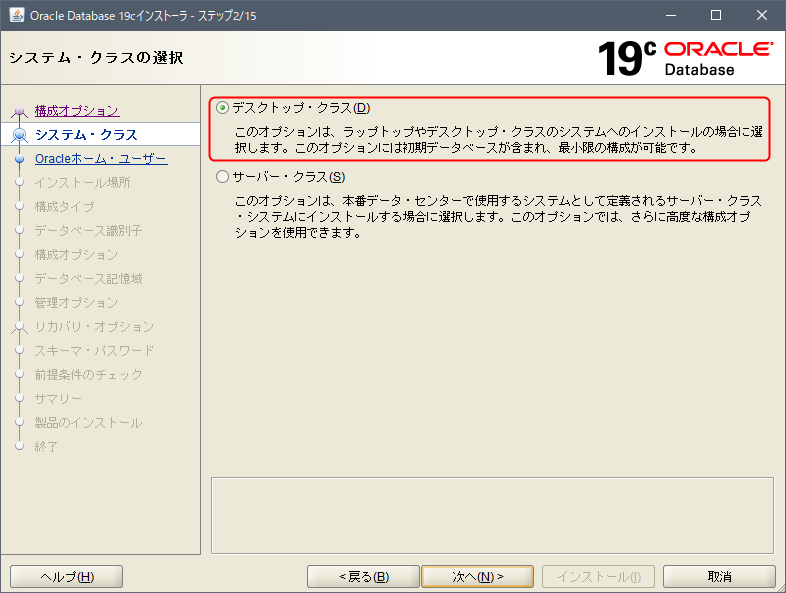786x593 pixels.
Task: Click the 終了 step text
Action: click(46, 447)
